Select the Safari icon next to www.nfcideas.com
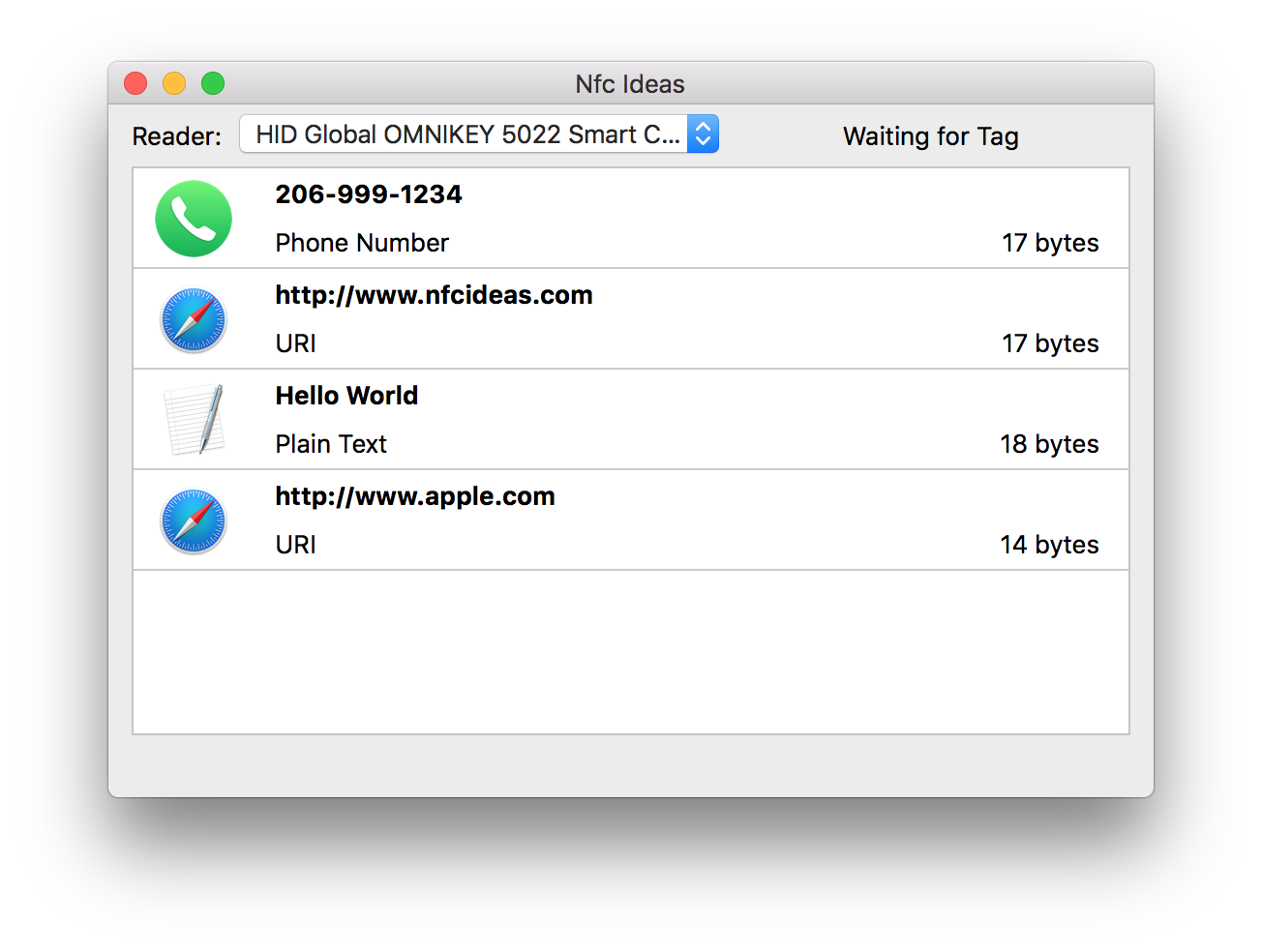 tap(194, 319)
